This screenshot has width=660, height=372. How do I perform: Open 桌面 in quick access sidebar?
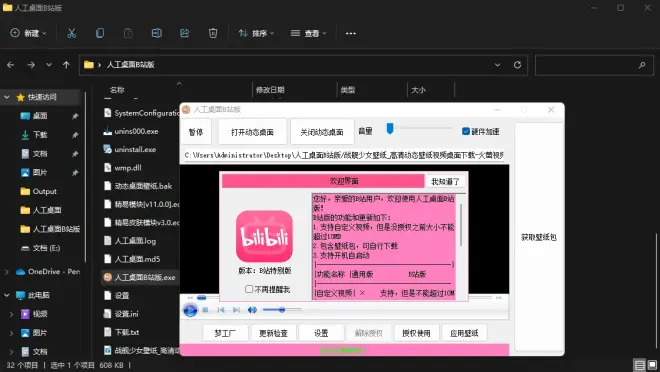(40, 116)
